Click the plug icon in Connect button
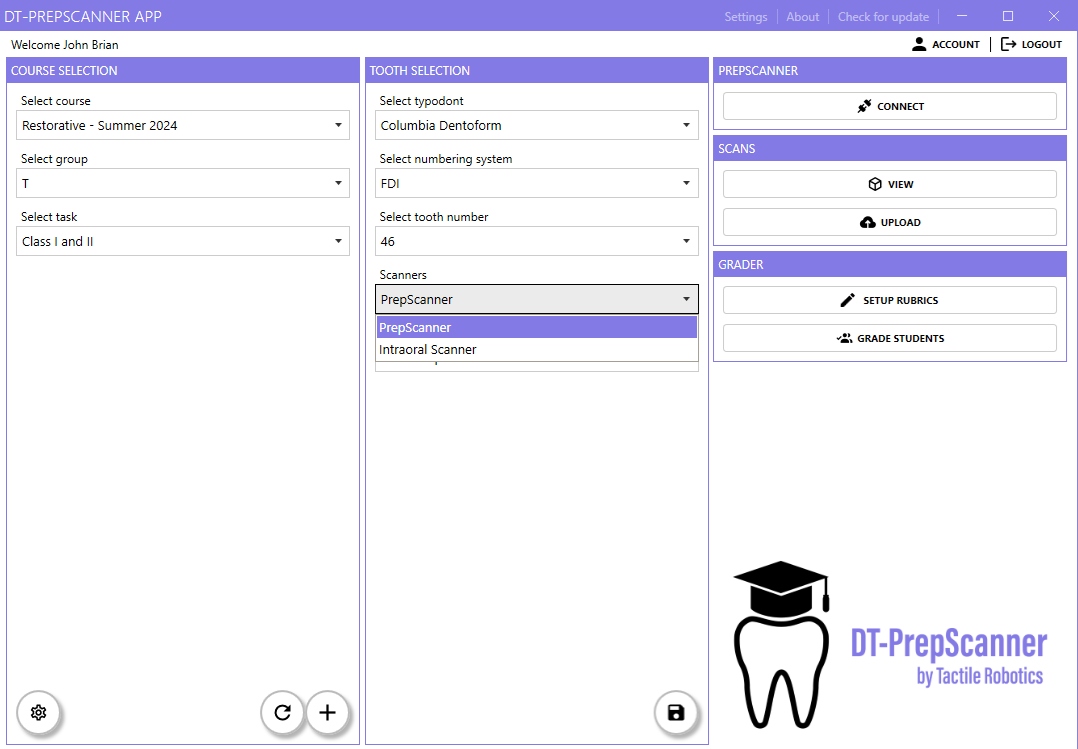 tap(864, 107)
